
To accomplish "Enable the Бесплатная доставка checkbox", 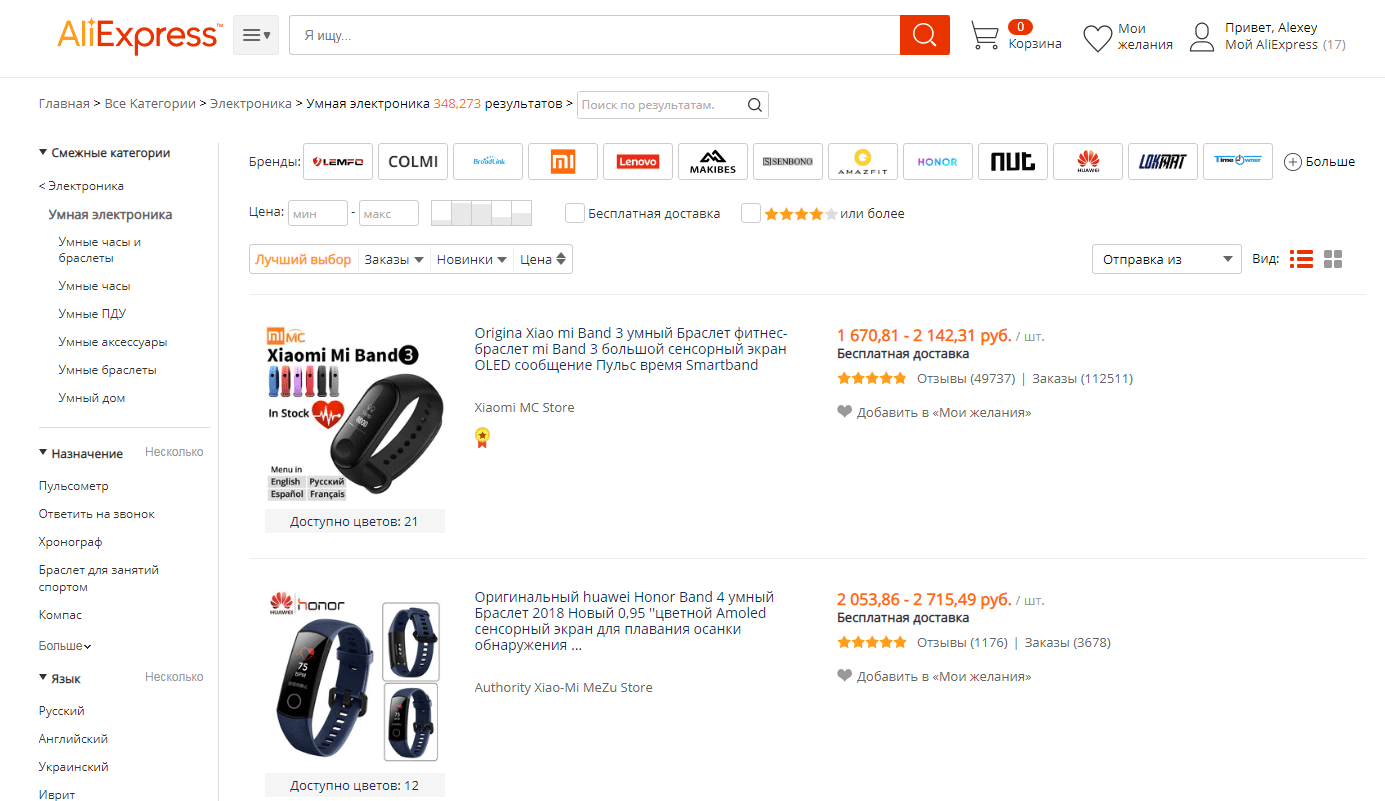I will tap(575, 213).
